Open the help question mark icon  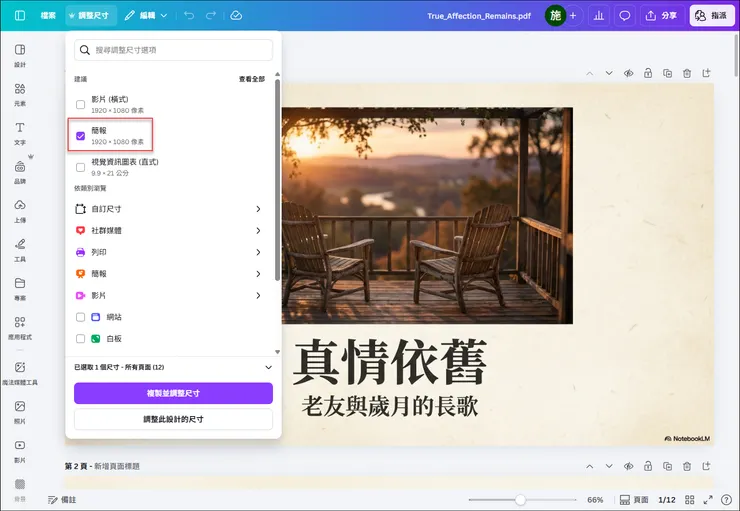pos(727,500)
